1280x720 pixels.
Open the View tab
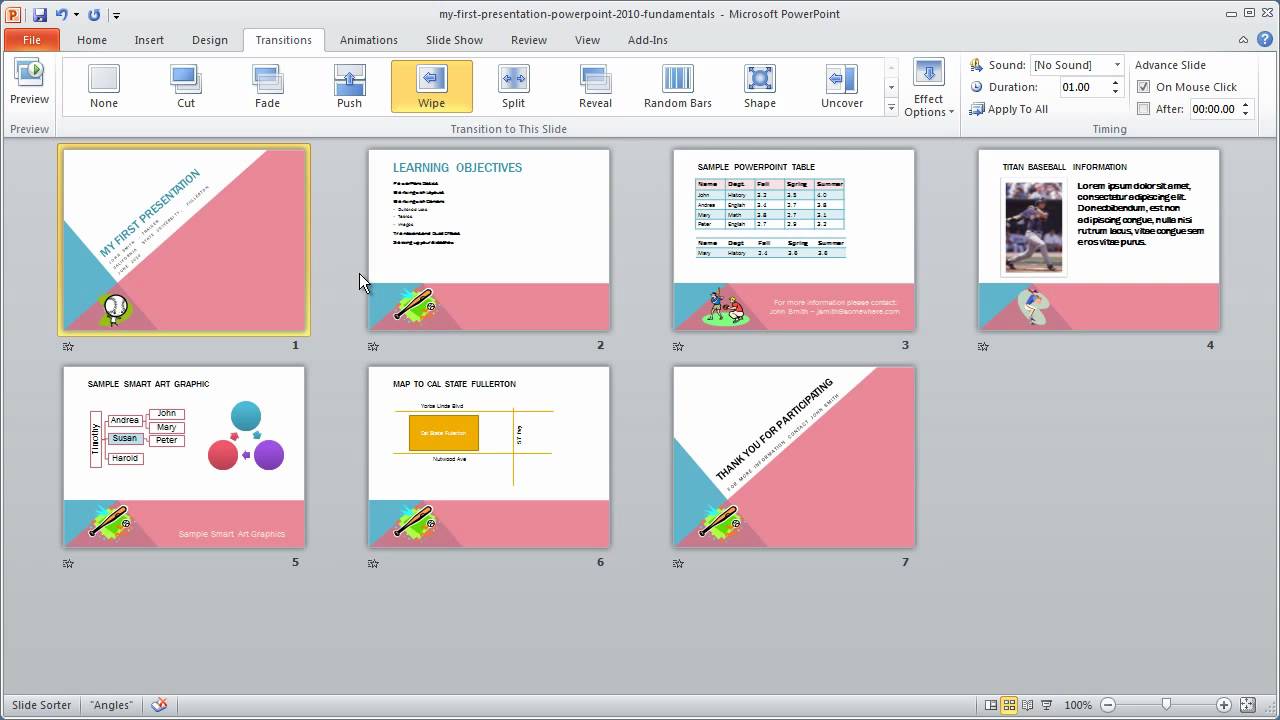(x=587, y=40)
